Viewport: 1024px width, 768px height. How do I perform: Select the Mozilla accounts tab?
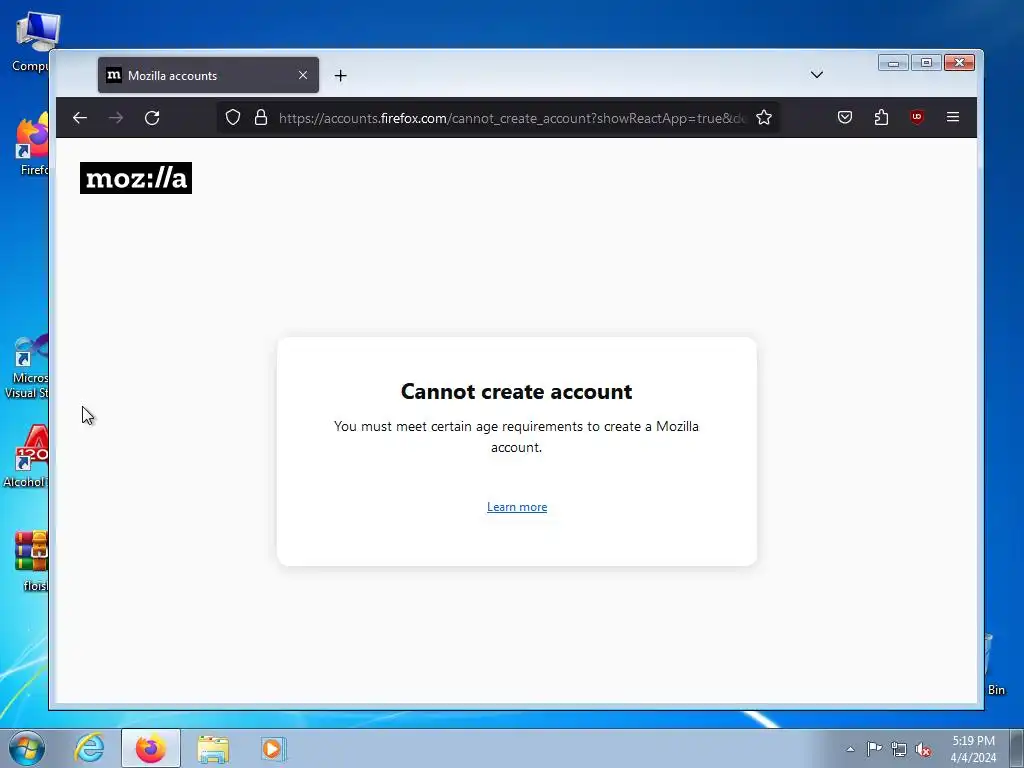[208, 75]
